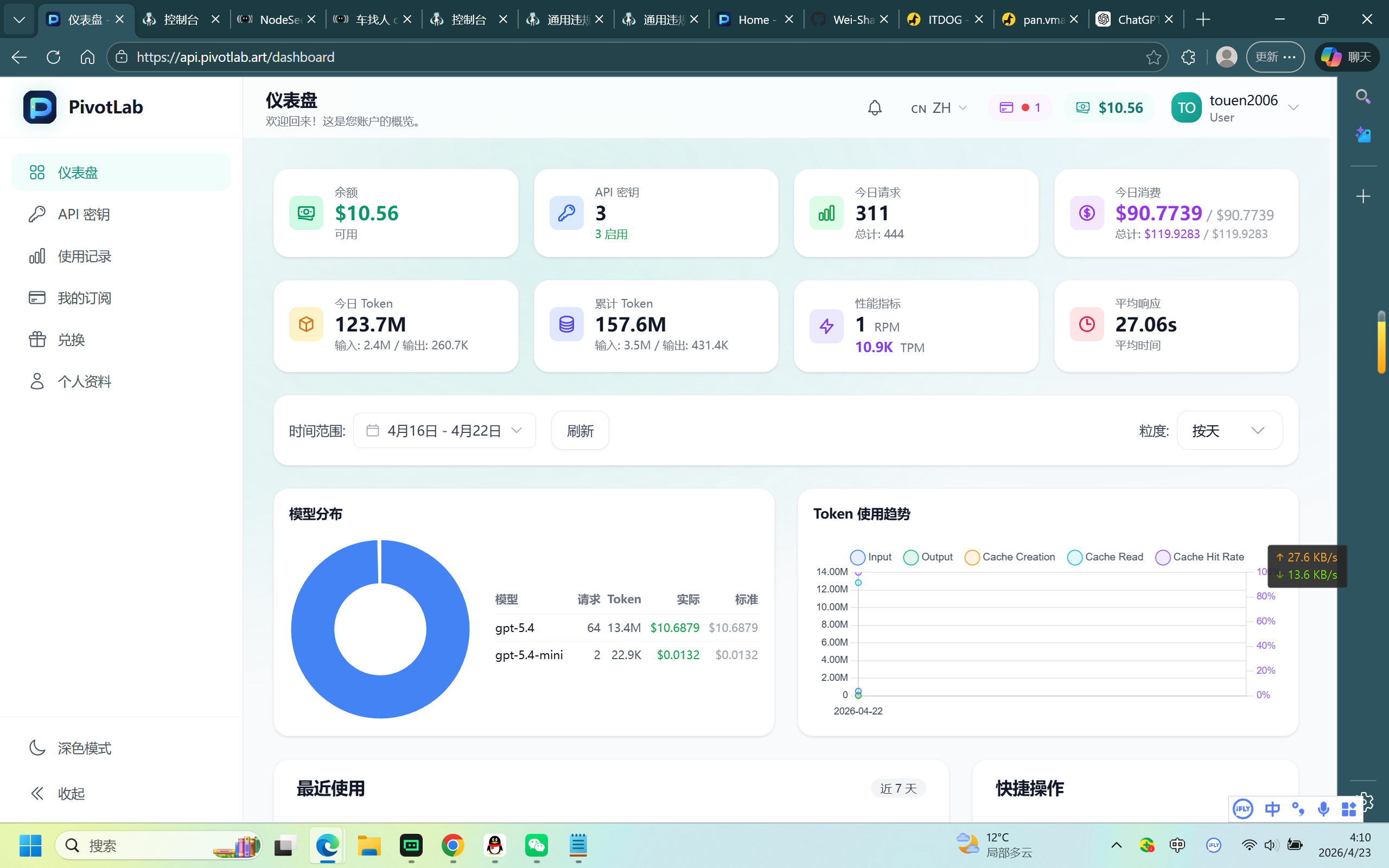
Task: Click the page vertical scrollbar thumb
Action: pyautogui.click(x=1381, y=343)
